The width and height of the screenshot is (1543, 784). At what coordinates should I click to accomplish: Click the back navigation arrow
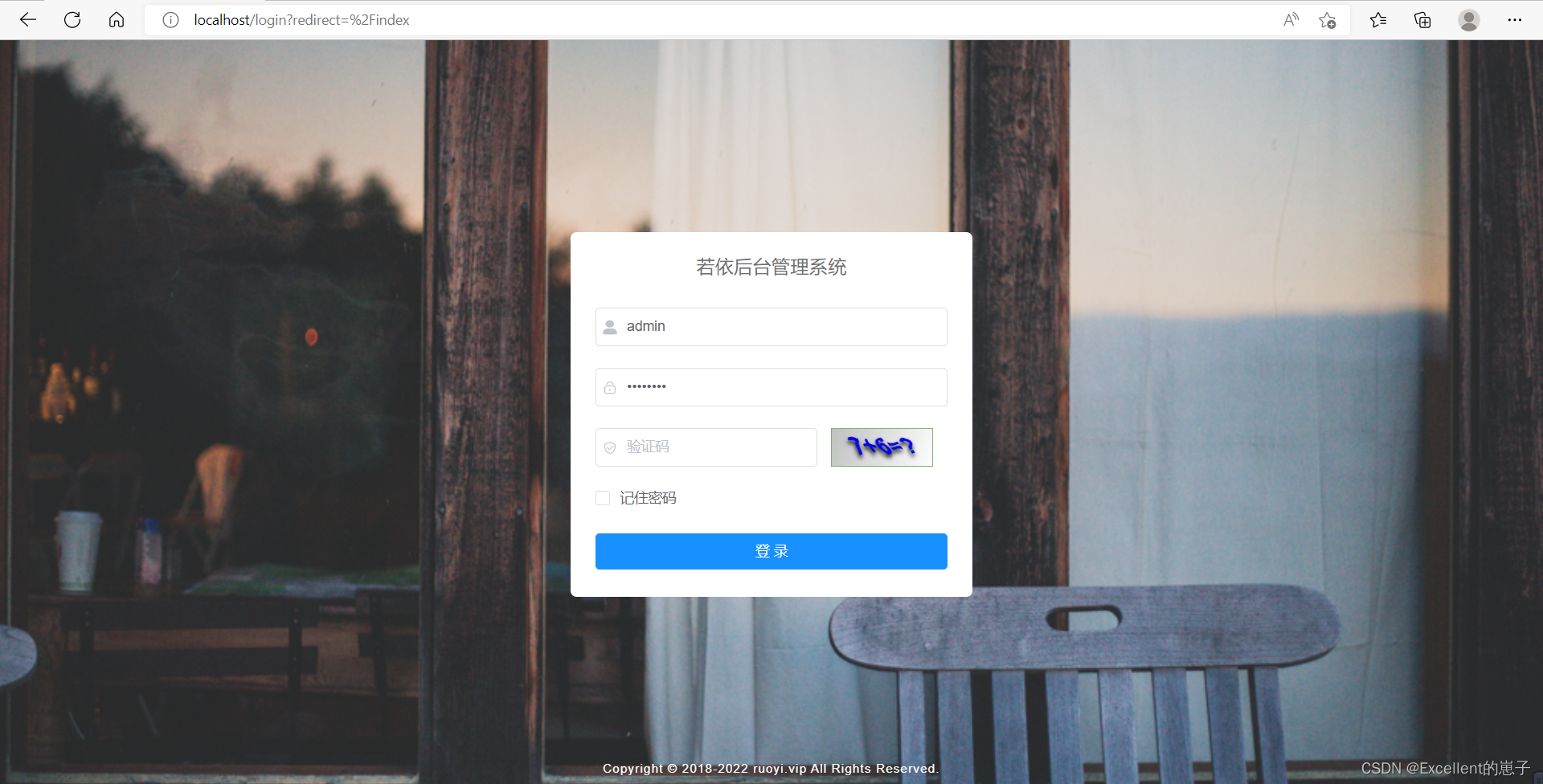[28, 20]
